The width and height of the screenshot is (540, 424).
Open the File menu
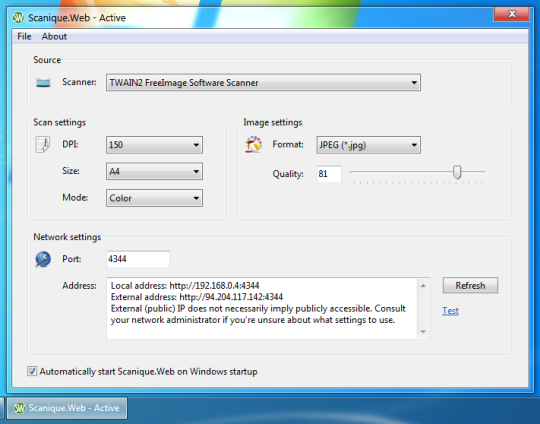tap(24, 37)
